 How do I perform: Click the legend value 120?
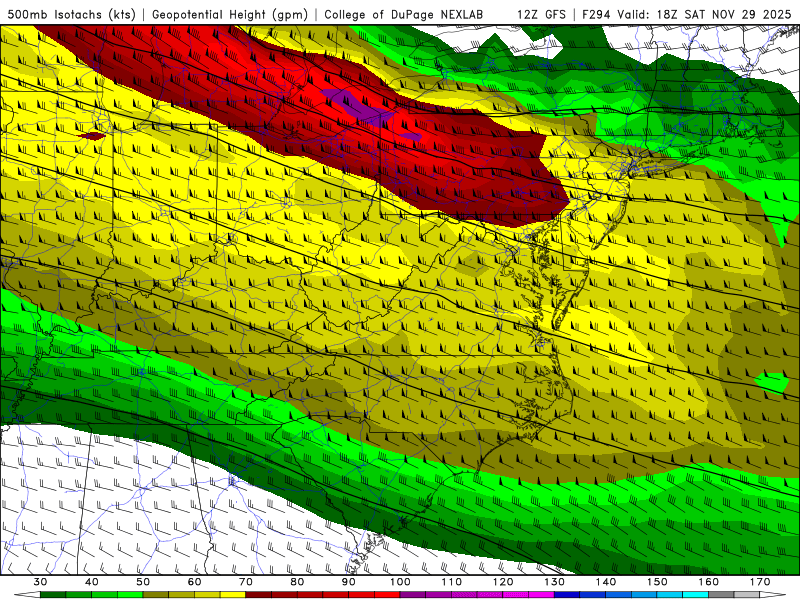(503, 582)
